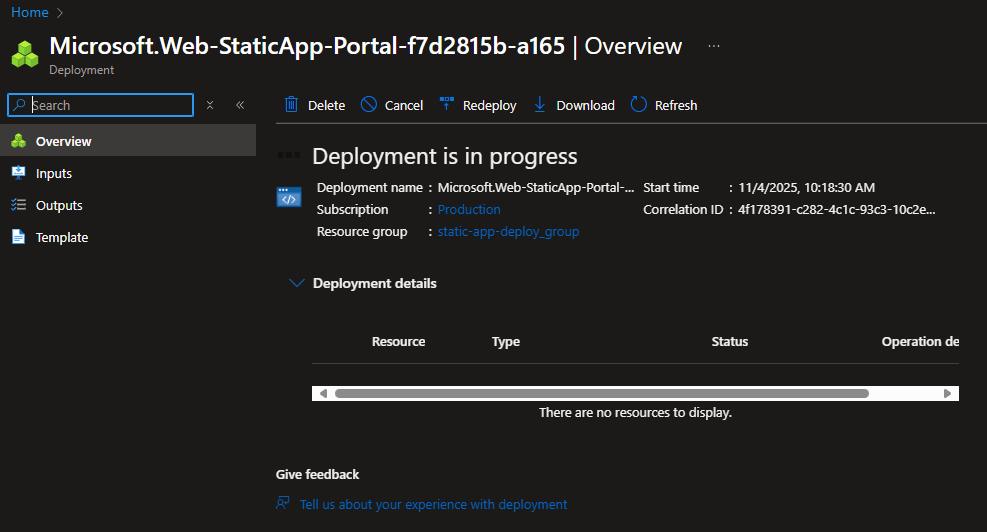Click the Inputs sidebar icon
987x532 pixels.
(x=18, y=173)
